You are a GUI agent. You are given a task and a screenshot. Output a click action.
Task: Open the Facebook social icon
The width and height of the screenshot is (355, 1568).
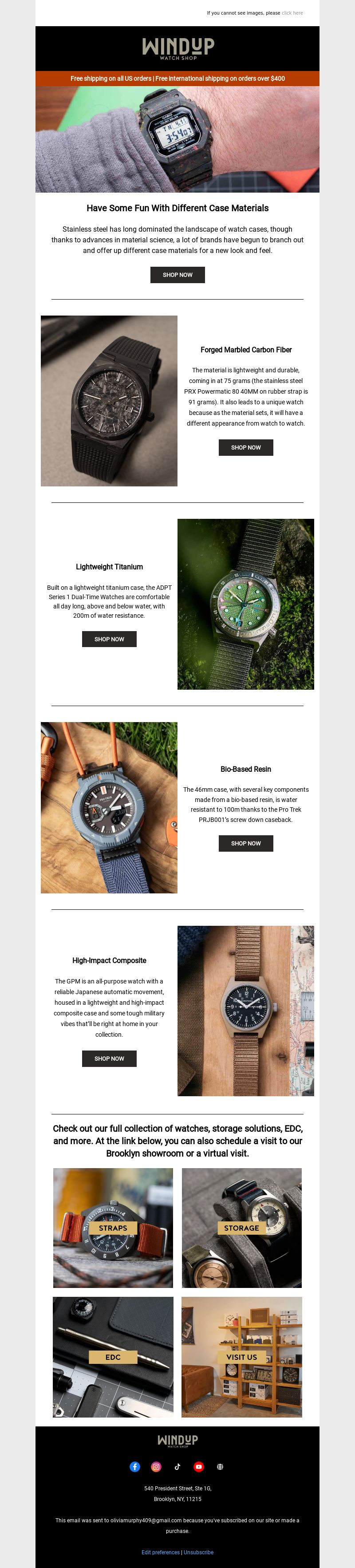click(135, 1466)
